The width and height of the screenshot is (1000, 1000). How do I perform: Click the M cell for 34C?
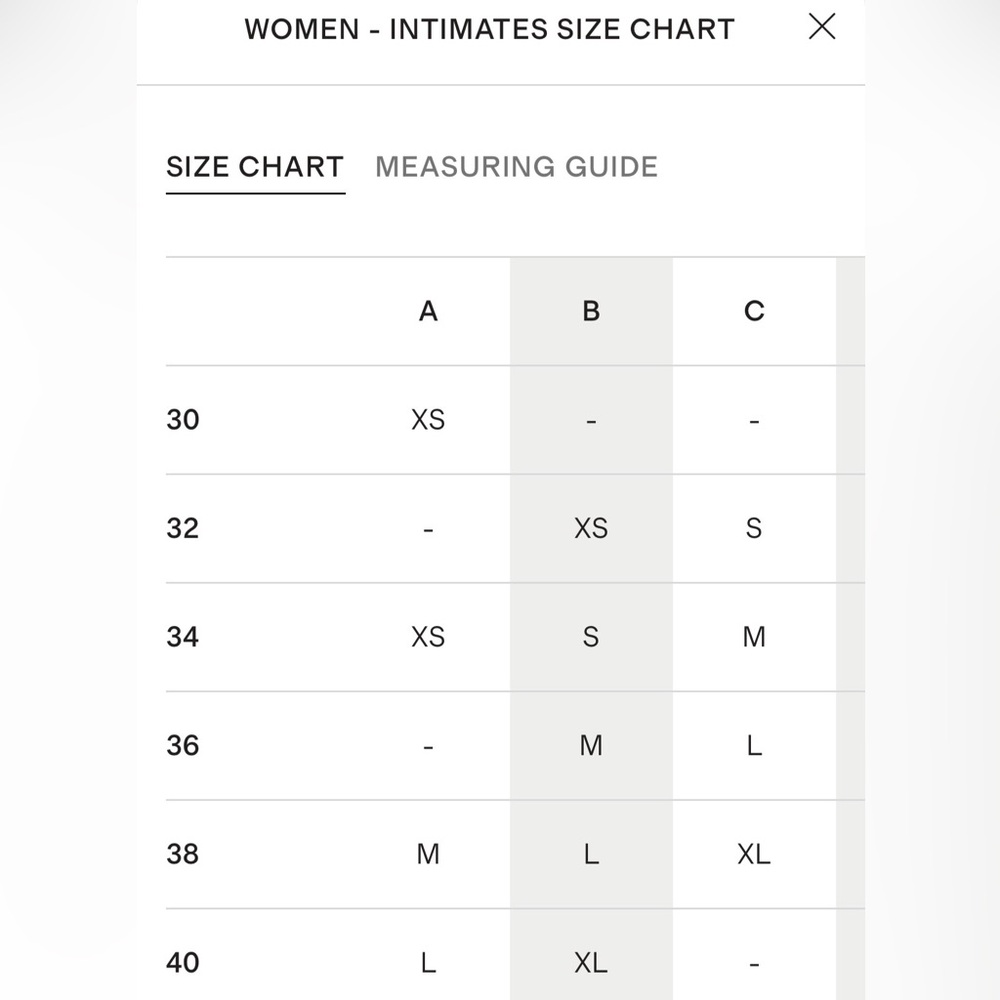point(754,636)
